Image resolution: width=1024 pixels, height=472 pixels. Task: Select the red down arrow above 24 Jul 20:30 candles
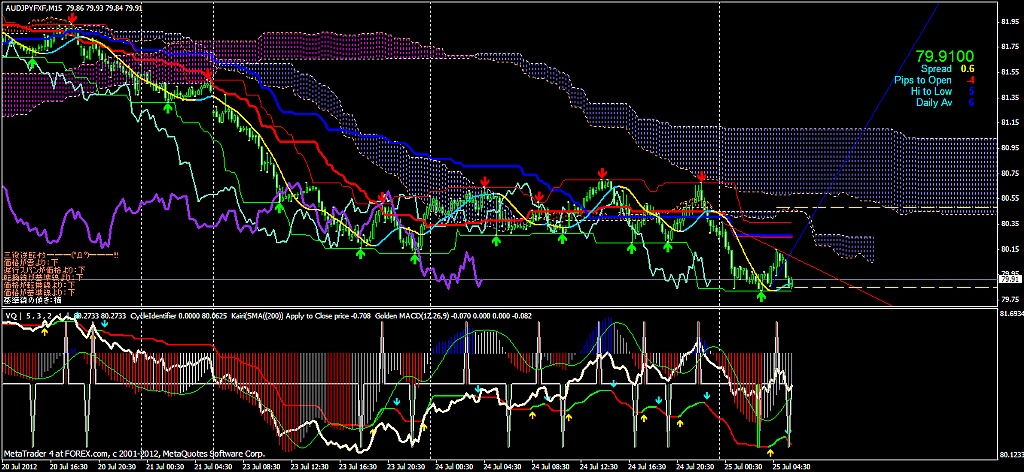pyautogui.click(x=700, y=176)
